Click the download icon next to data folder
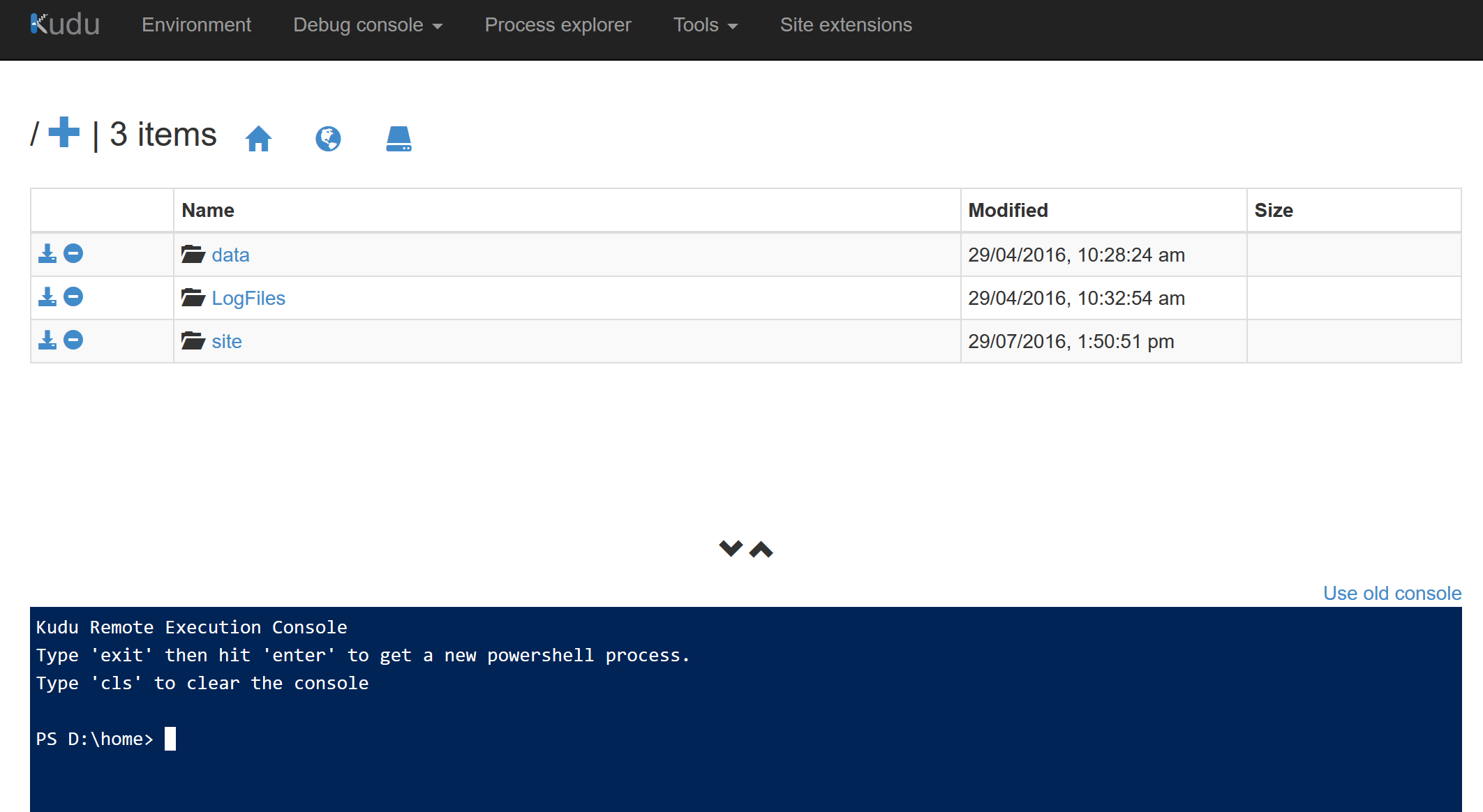 48,254
